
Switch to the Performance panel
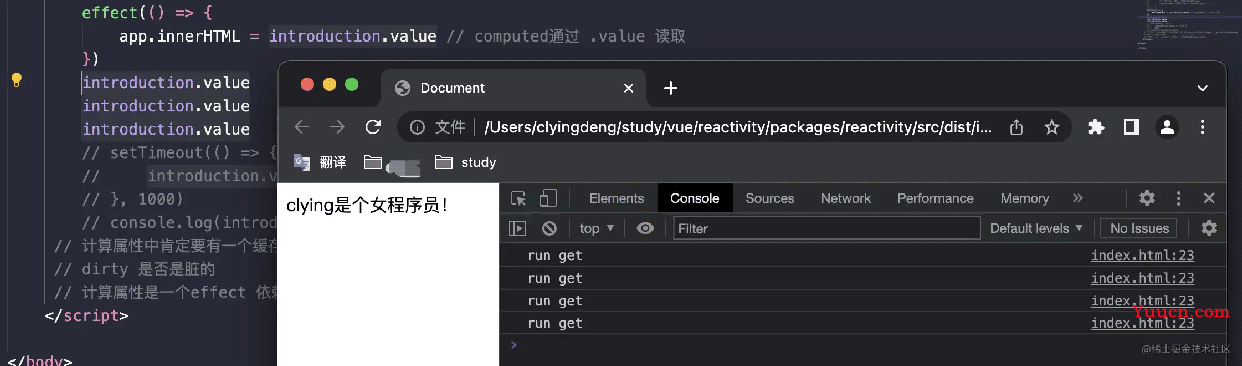coord(935,198)
